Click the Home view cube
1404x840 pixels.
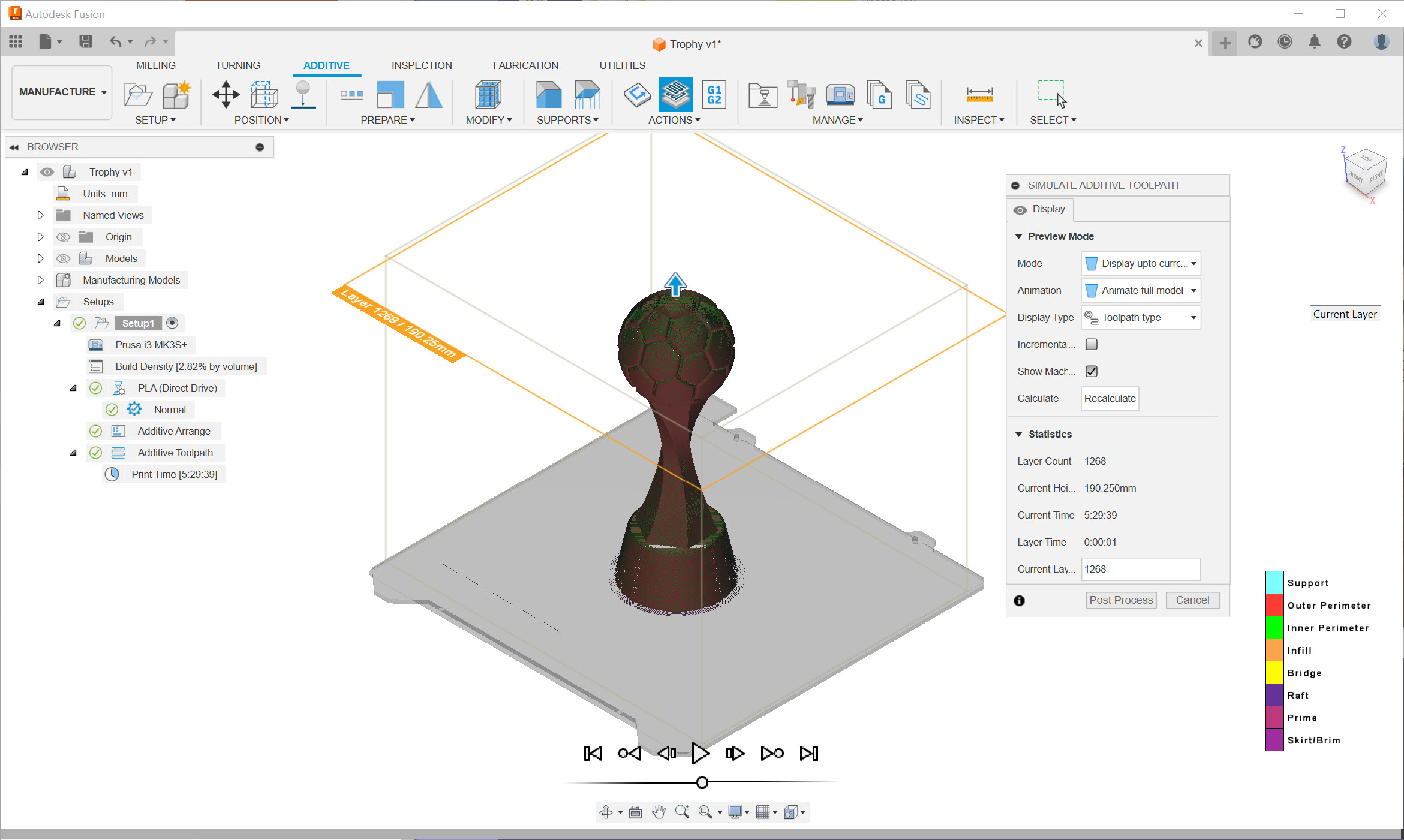(1365, 173)
